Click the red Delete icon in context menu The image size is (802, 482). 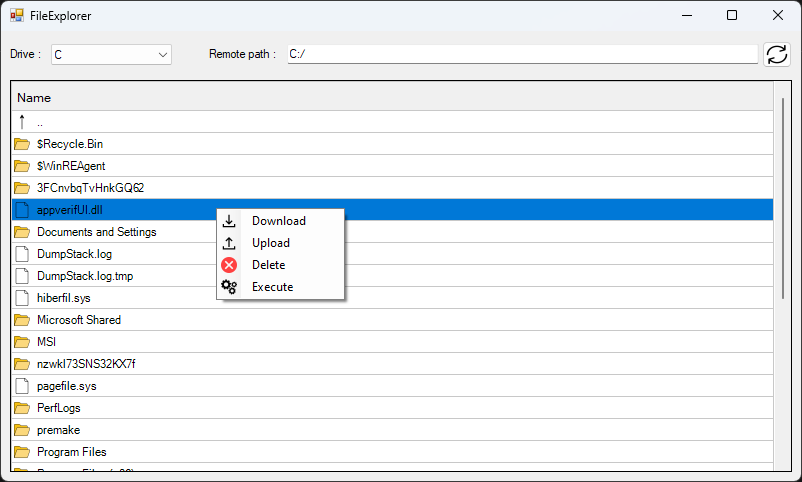229,265
